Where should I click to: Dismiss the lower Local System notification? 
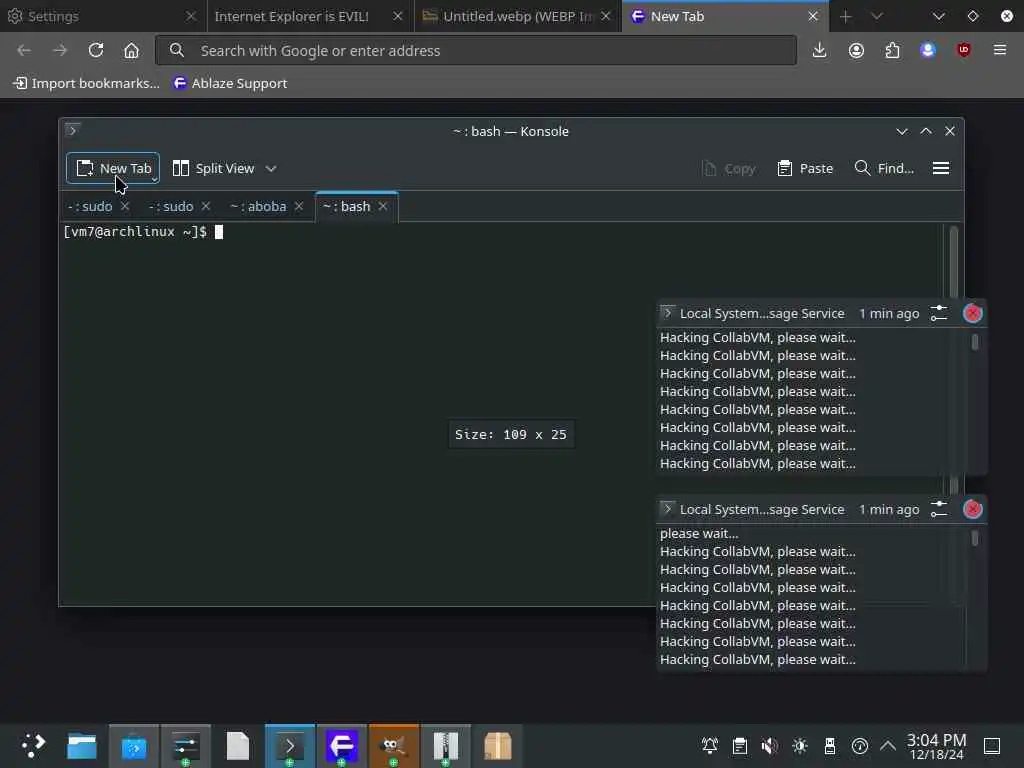(x=972, y=509)
